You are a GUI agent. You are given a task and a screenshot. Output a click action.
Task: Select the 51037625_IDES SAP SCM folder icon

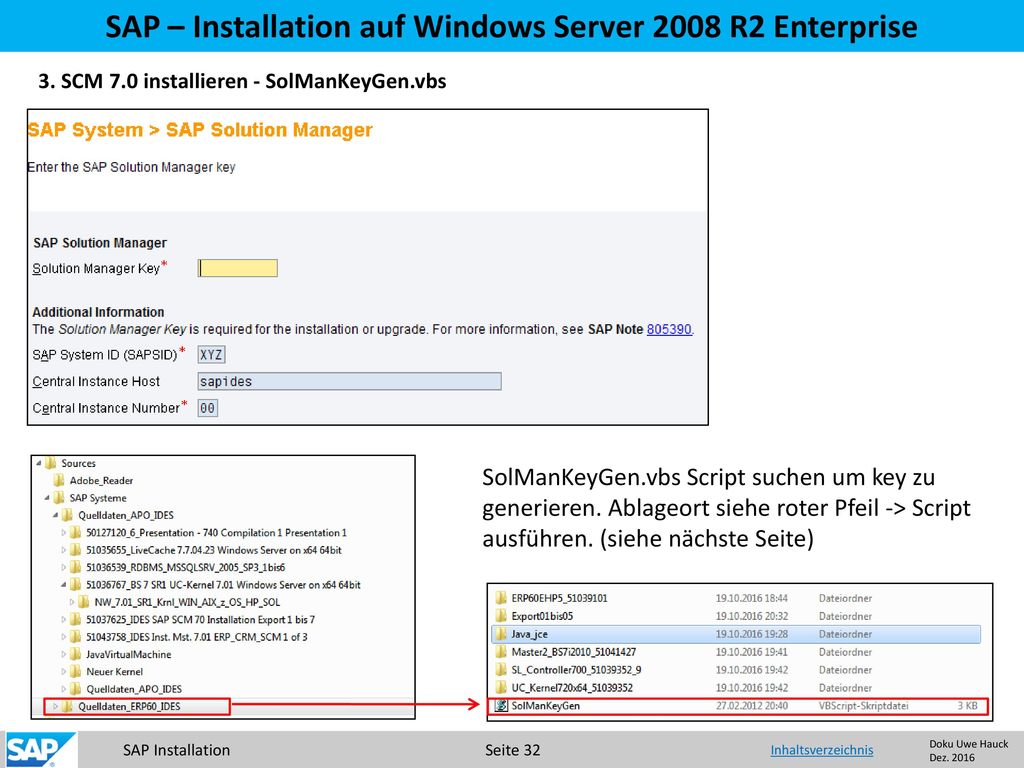(x=76, y=619)
